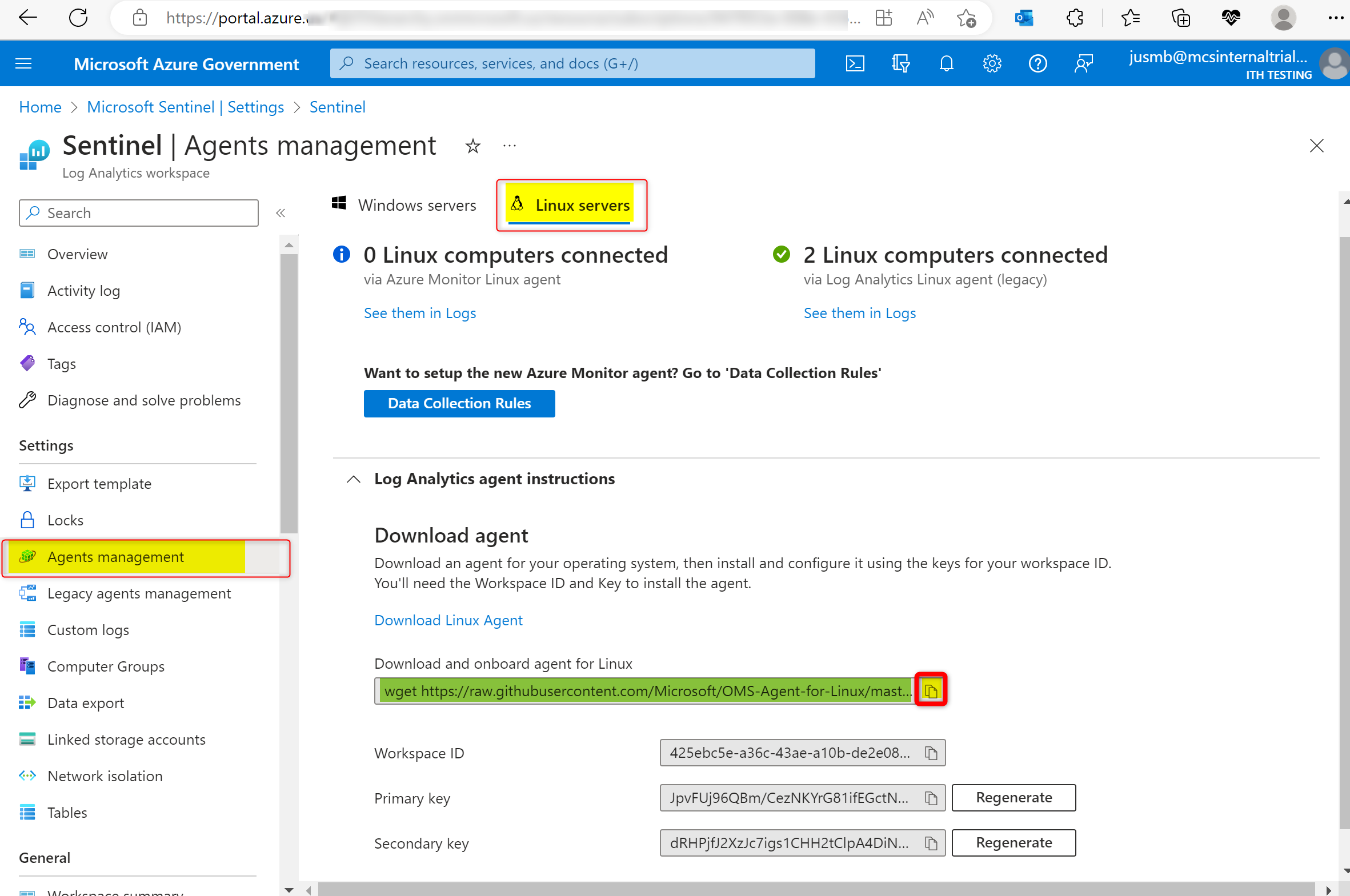Viewport: 1350px width, 896px height.
Task: Open Diagnose and solve problems
Action: click(x=144, y=400)
